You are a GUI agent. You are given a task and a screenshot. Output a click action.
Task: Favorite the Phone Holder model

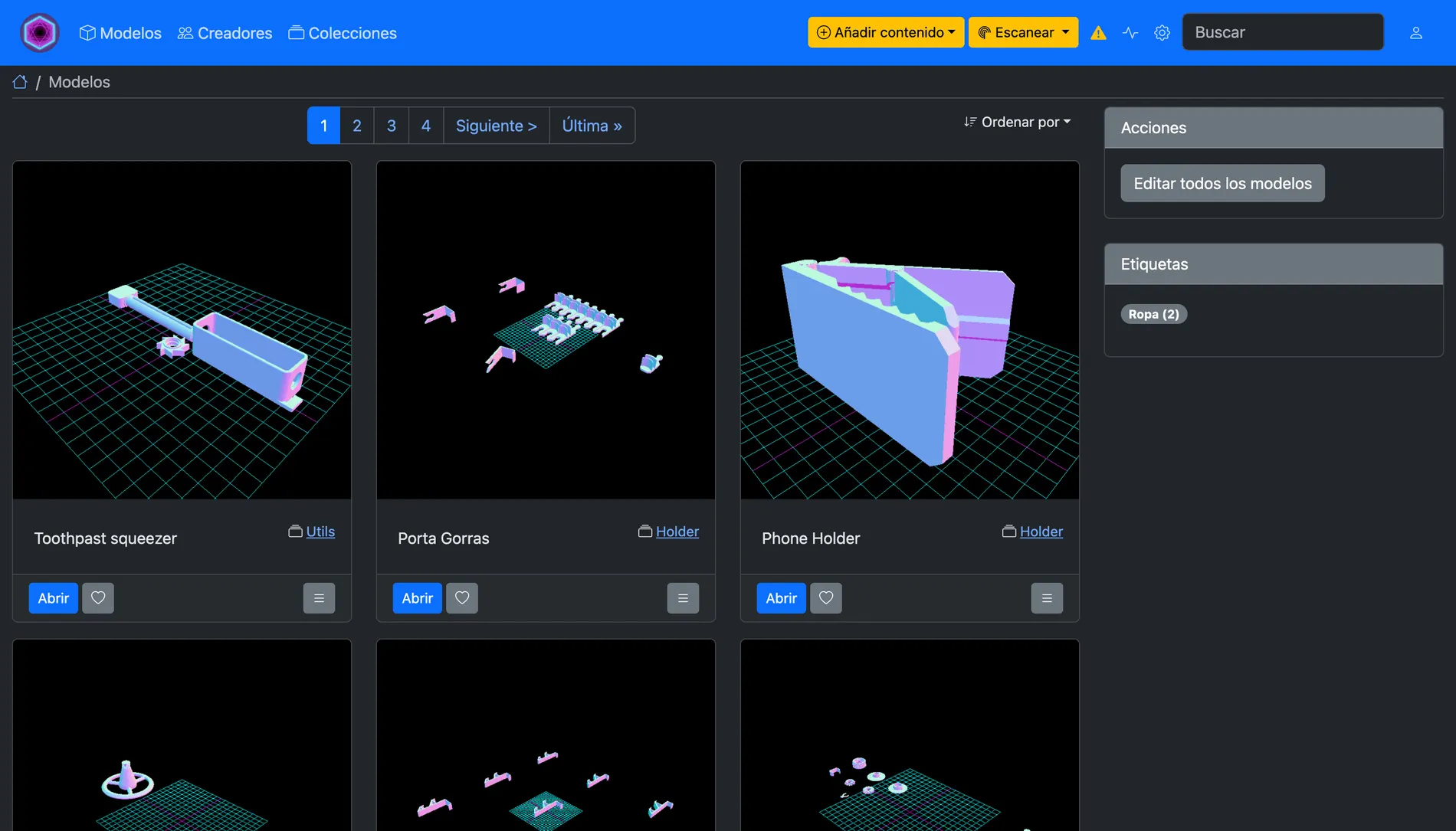pos(826,598)
